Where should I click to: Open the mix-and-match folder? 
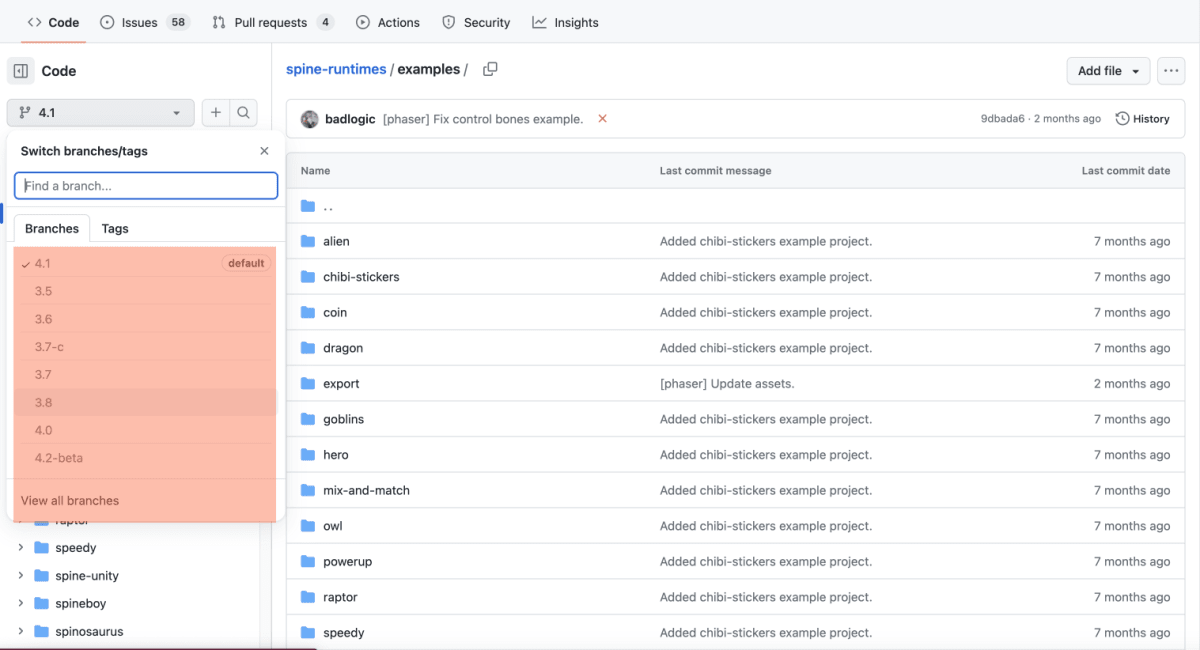366,490
